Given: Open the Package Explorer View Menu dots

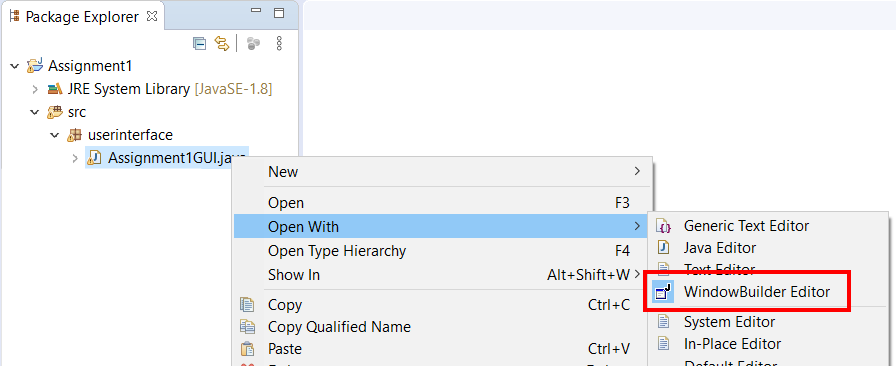Looking at the screenshot, I should click(x=279, y=43).
